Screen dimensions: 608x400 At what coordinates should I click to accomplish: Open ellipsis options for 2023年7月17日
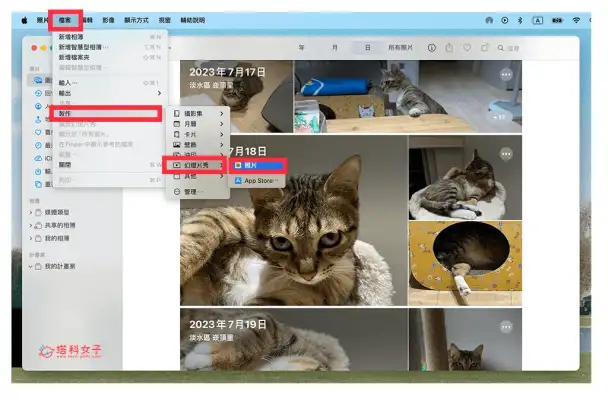click(506, 74)
